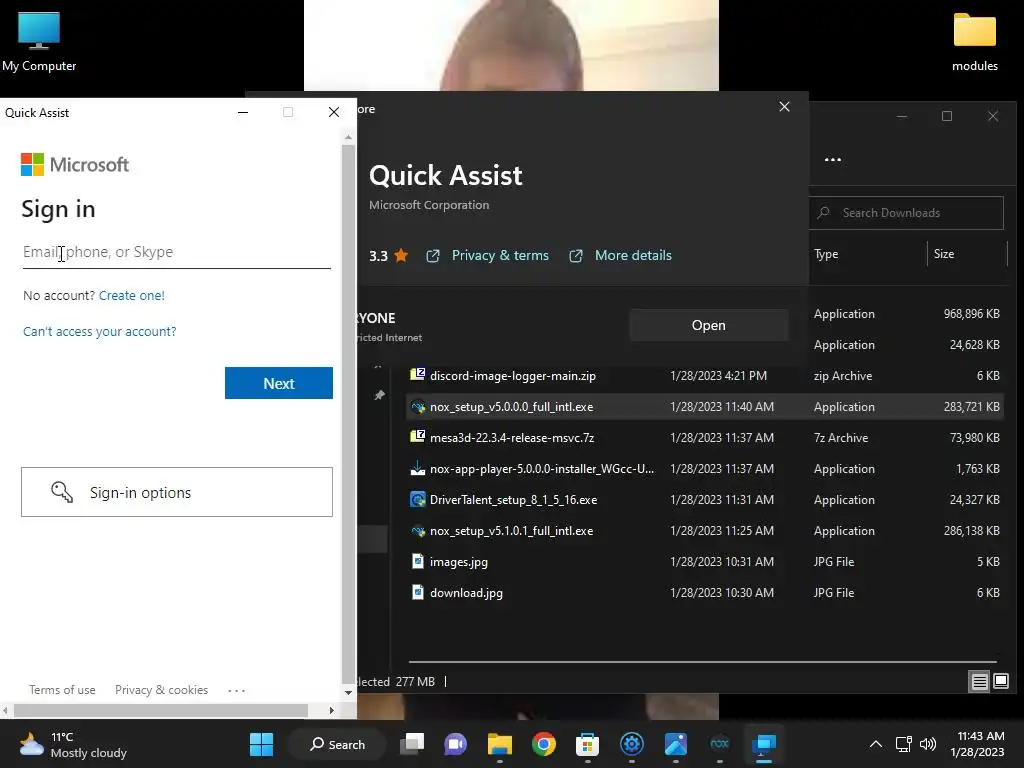
Task: Open More details link in Store
Action: click(x=633, y=255)
